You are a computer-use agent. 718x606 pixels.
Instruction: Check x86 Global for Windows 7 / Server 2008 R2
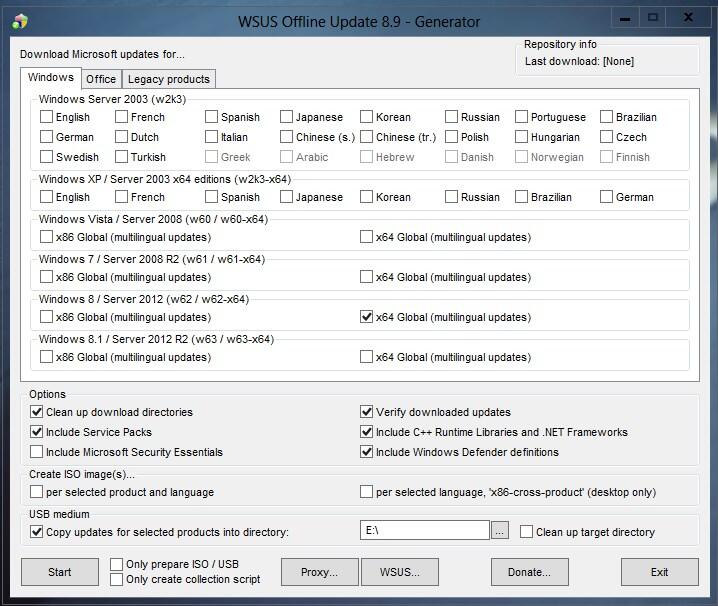point(46,277)
